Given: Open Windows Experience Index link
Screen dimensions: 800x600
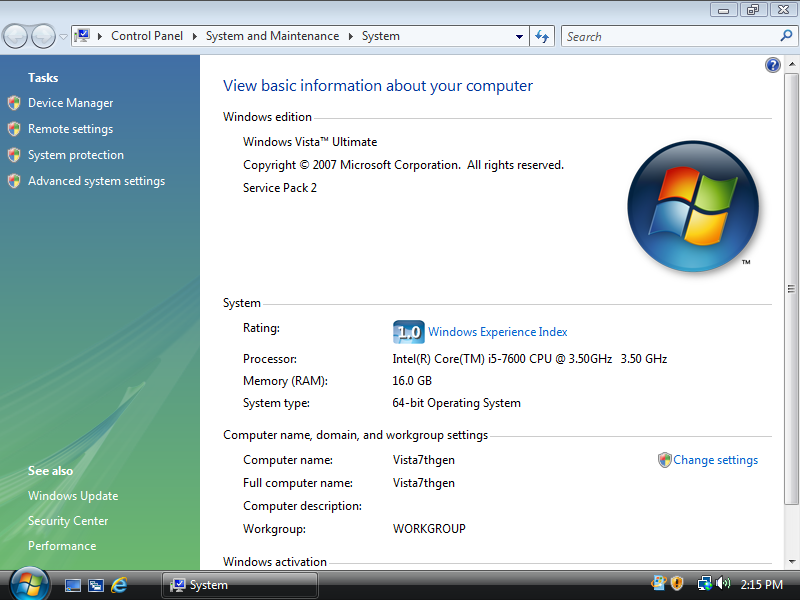Looking at the screenshot, I should (x=497, y=332).
